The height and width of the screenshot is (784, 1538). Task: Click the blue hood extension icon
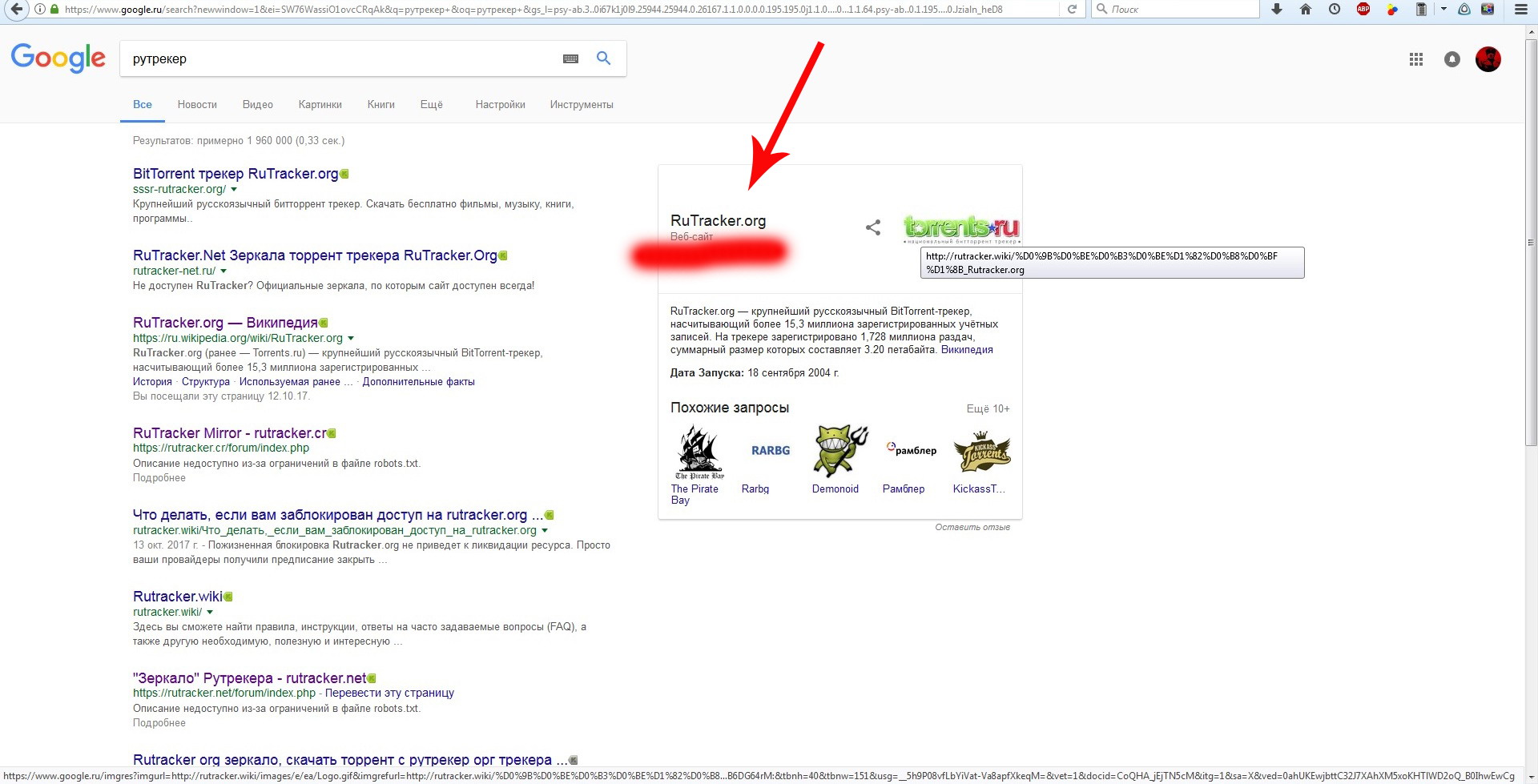point(1464,10)
